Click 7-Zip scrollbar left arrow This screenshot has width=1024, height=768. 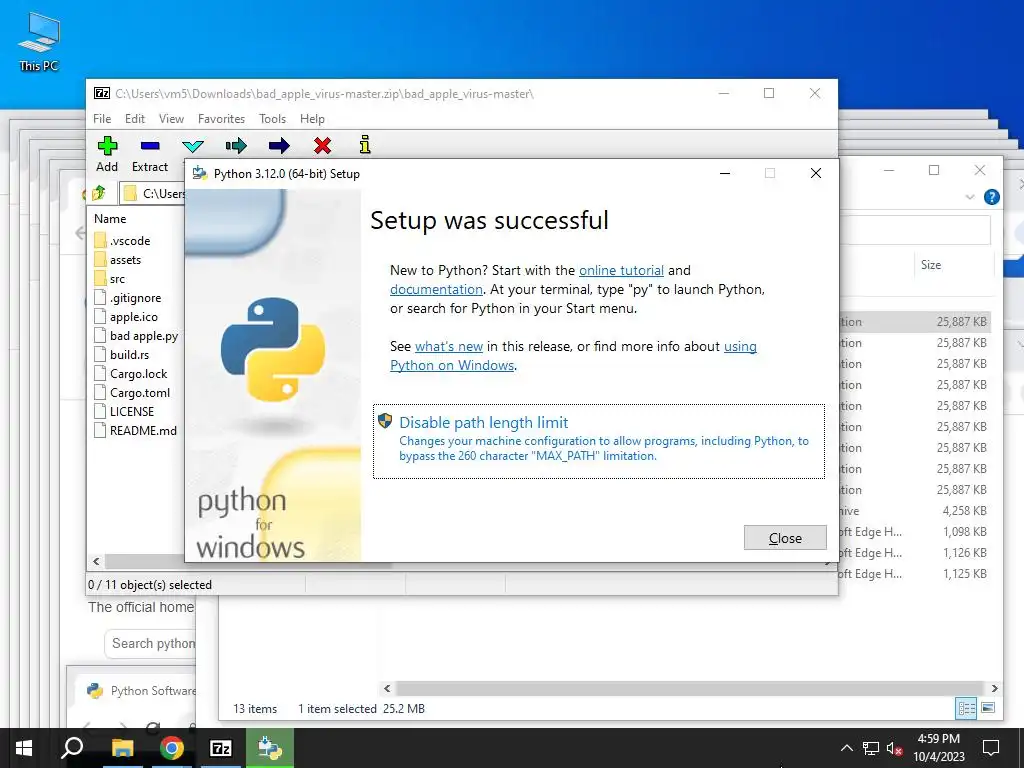click(x=96, y=561)
